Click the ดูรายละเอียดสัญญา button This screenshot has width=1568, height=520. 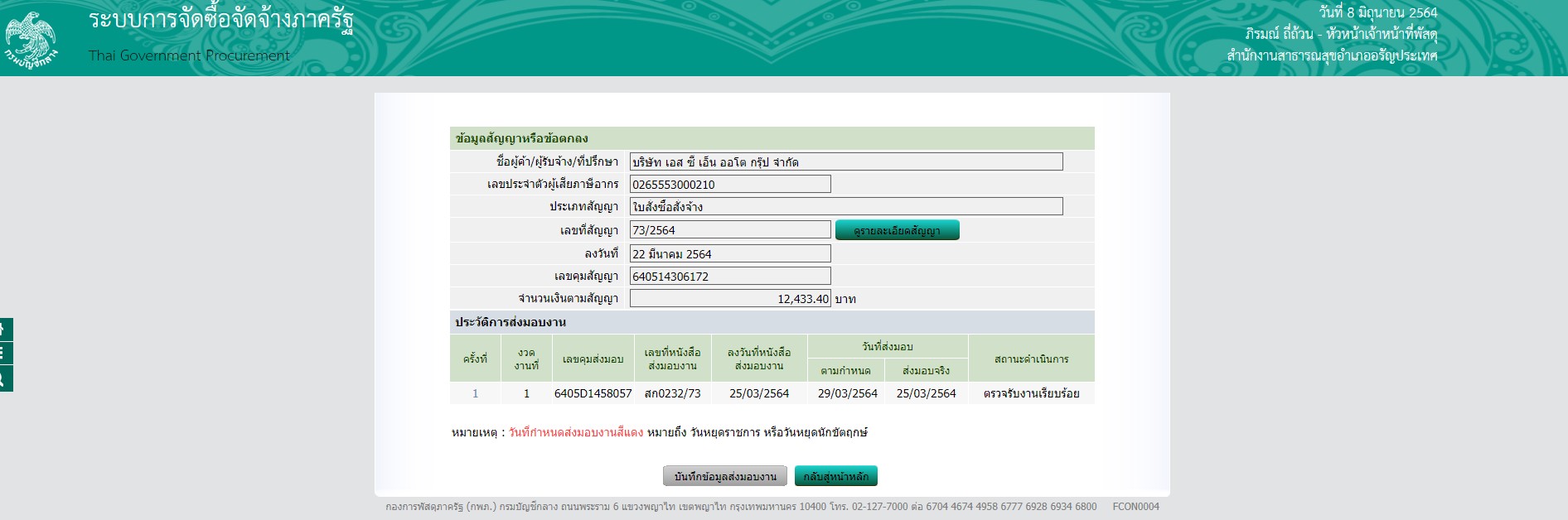tap(897, 230)
